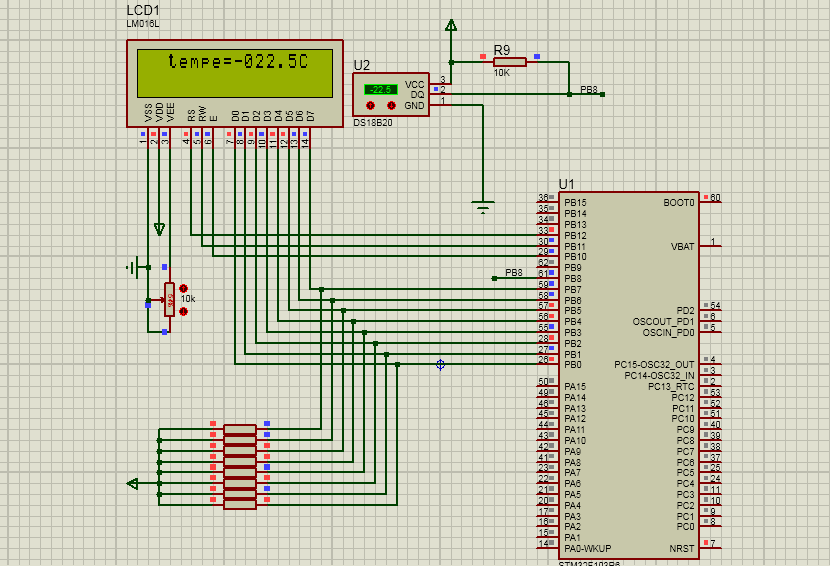830x566 pixels.
Task: Select the 10k potentiometer value label
Action: click(188, 299)
